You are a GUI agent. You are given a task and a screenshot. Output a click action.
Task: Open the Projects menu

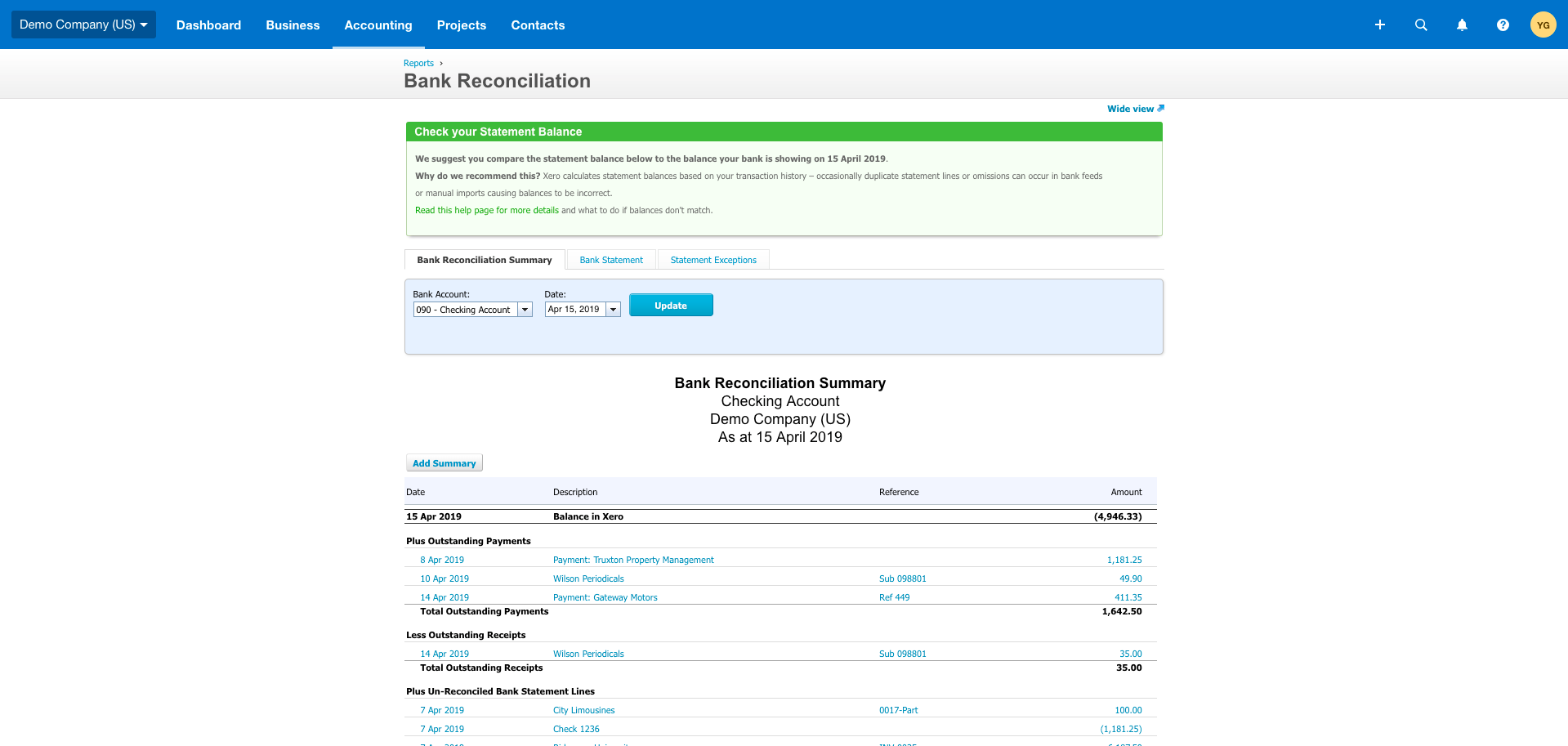pos(462,25)
